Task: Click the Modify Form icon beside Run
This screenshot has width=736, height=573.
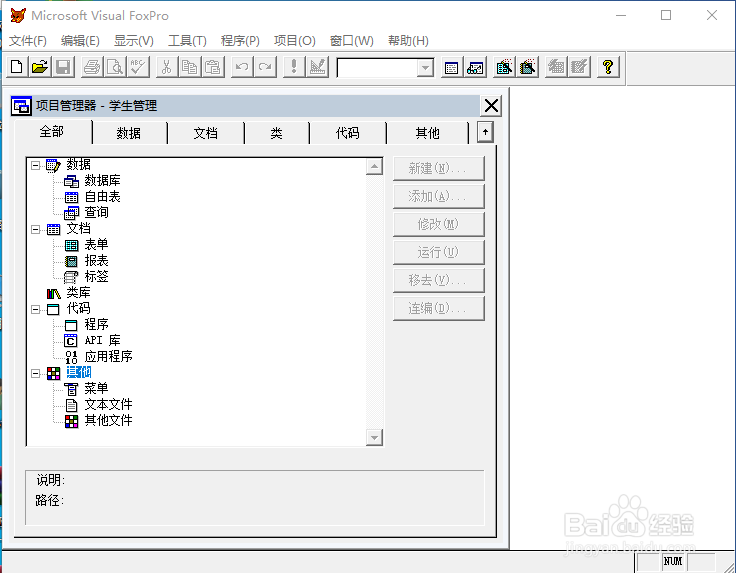Action: click(317, 67)
